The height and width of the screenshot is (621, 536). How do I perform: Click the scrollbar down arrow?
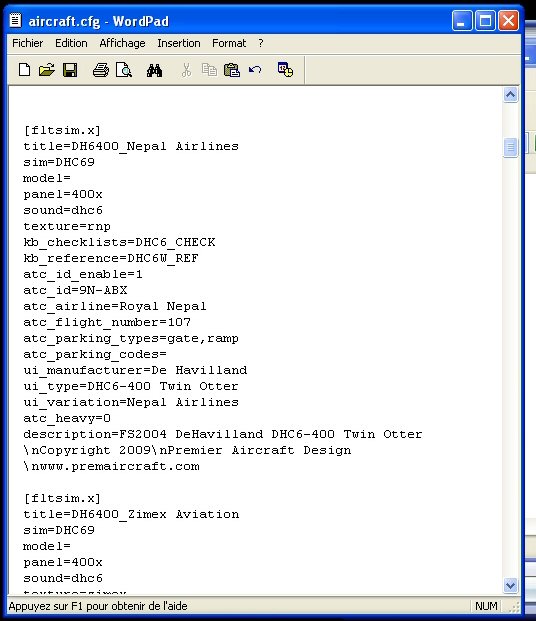pyautogui.click(x=510, y=585)
